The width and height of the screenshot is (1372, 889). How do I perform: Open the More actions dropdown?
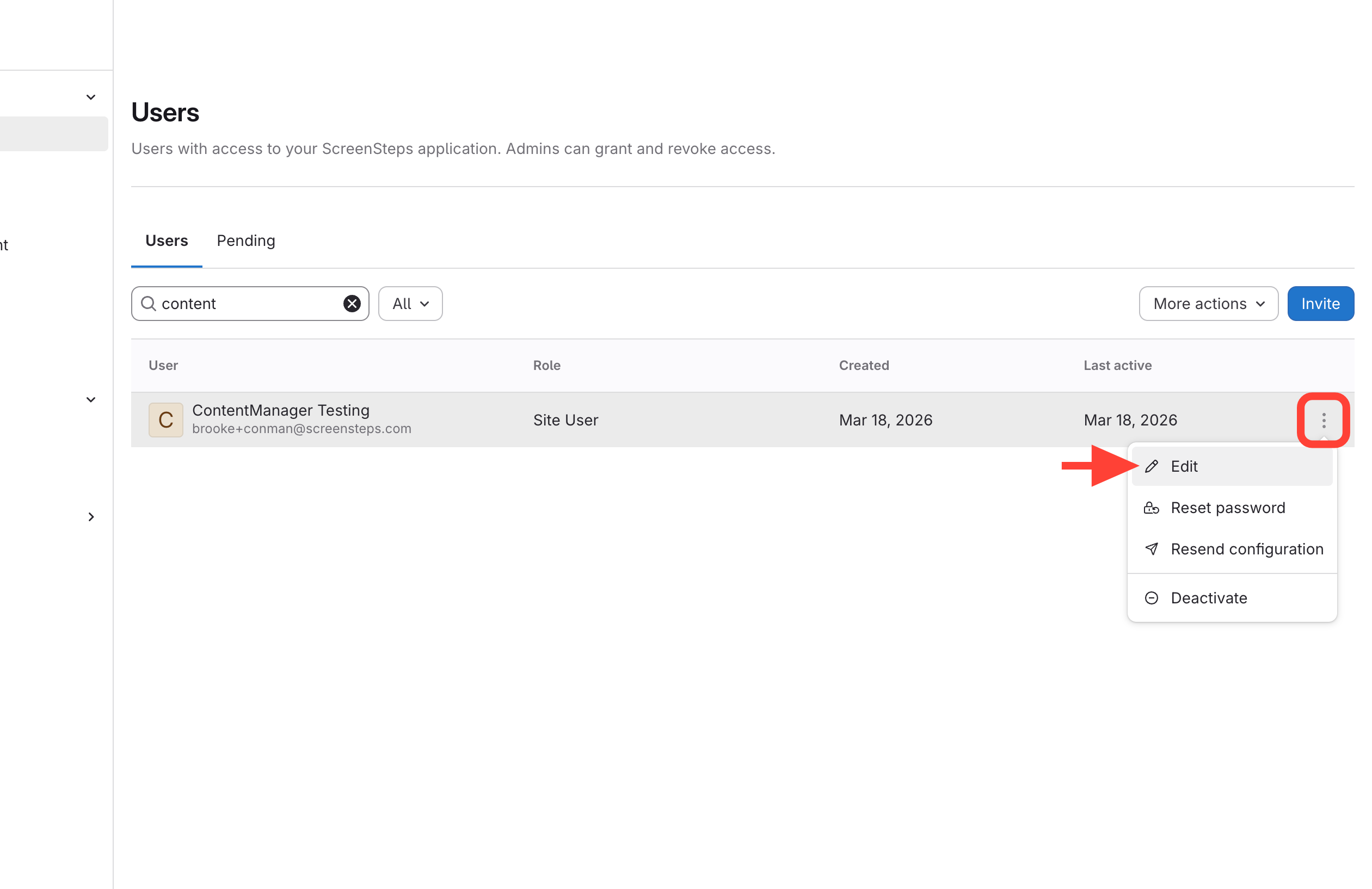pos(1208,304)
